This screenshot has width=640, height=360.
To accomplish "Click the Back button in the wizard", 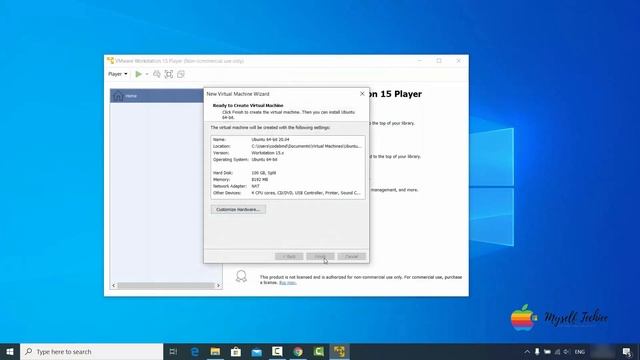I will pos(289,256).
